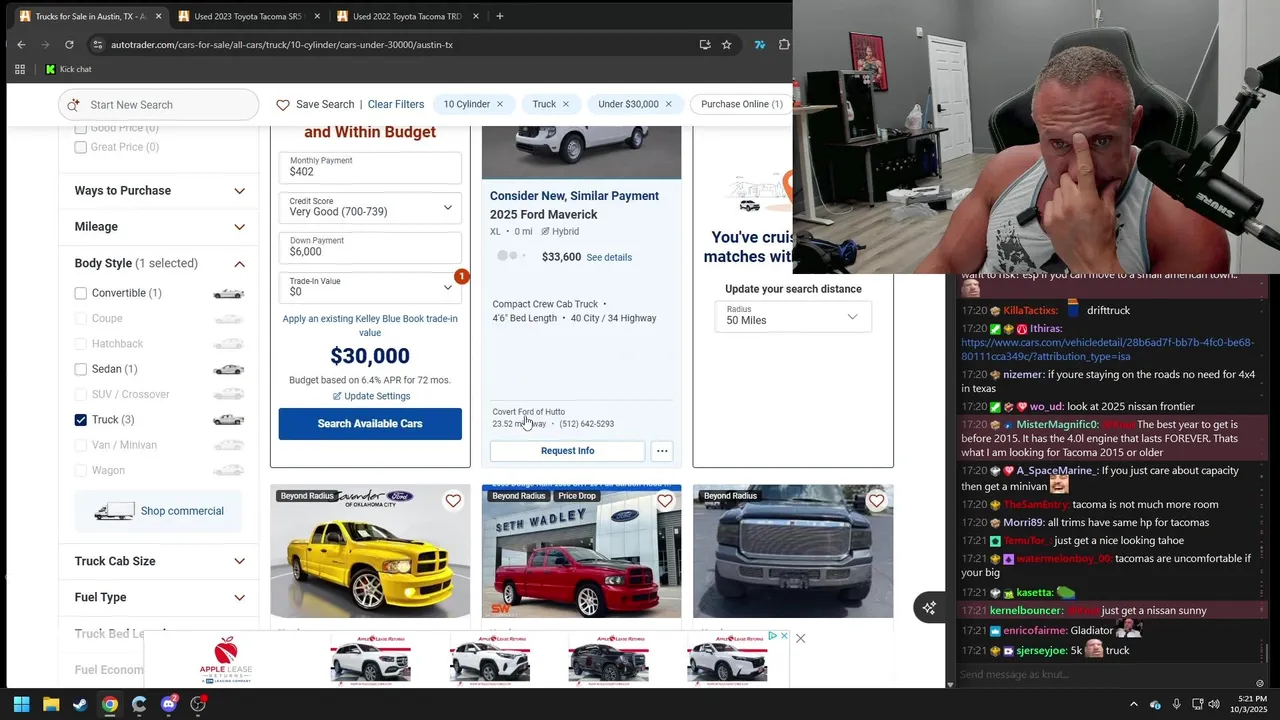The width and height of the screenshot is (1280, 720).
Task: Open a new browser tab
Action: pos(500,16)
